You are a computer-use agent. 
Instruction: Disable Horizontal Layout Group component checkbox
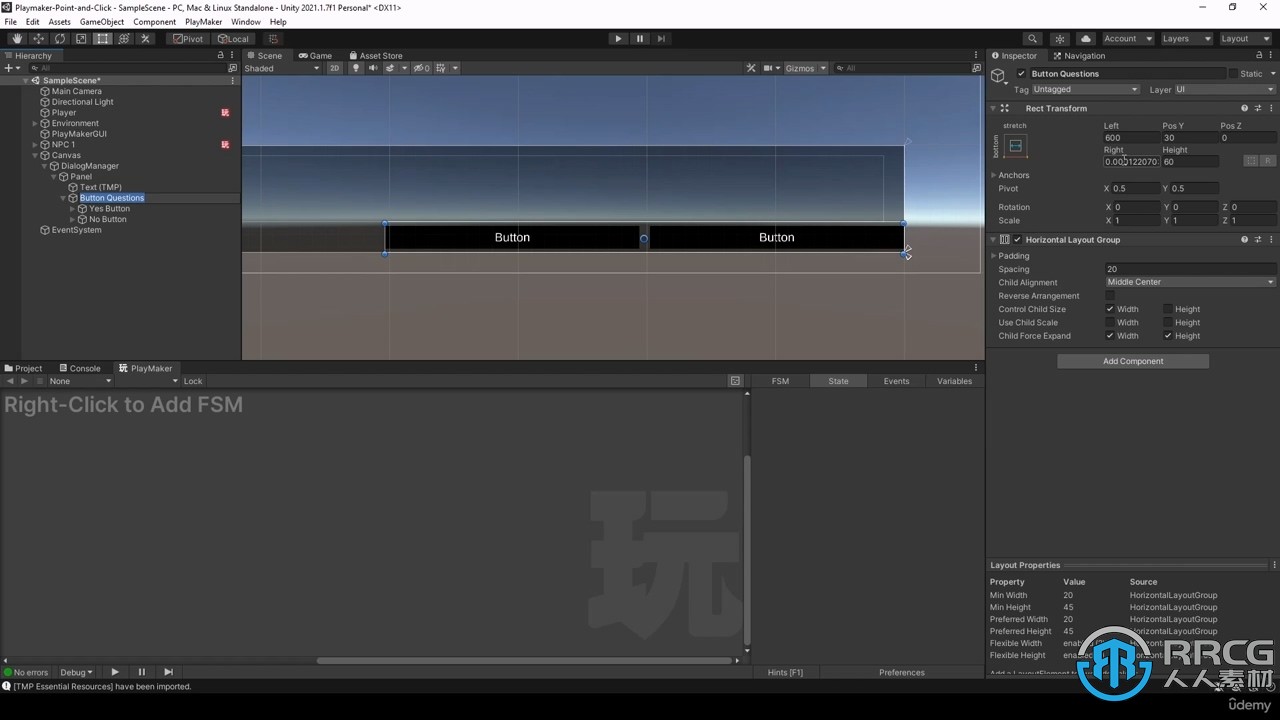(x=1018, y=240)
